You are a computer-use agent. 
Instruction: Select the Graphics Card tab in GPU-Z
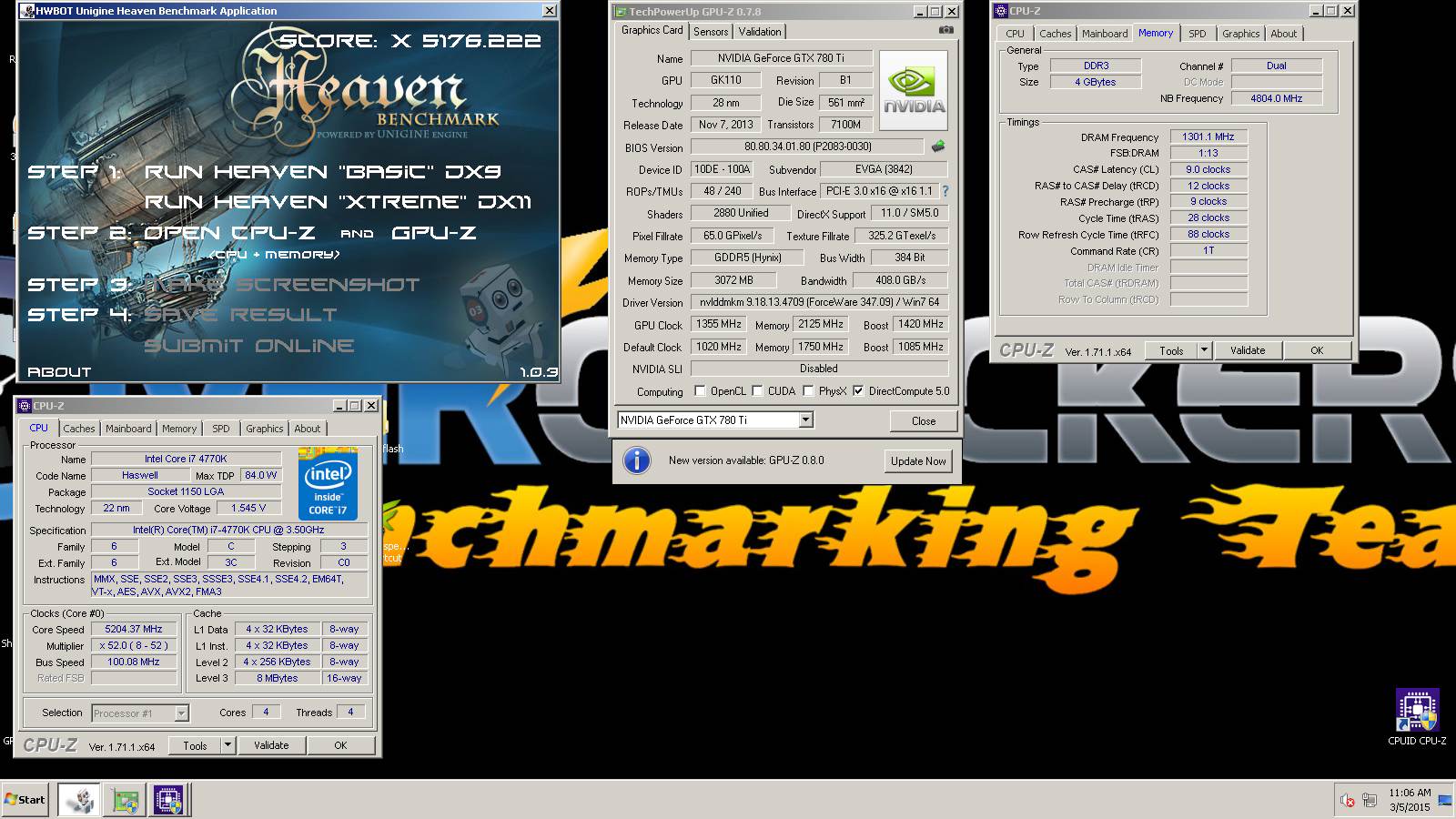[x=652, y=30]
